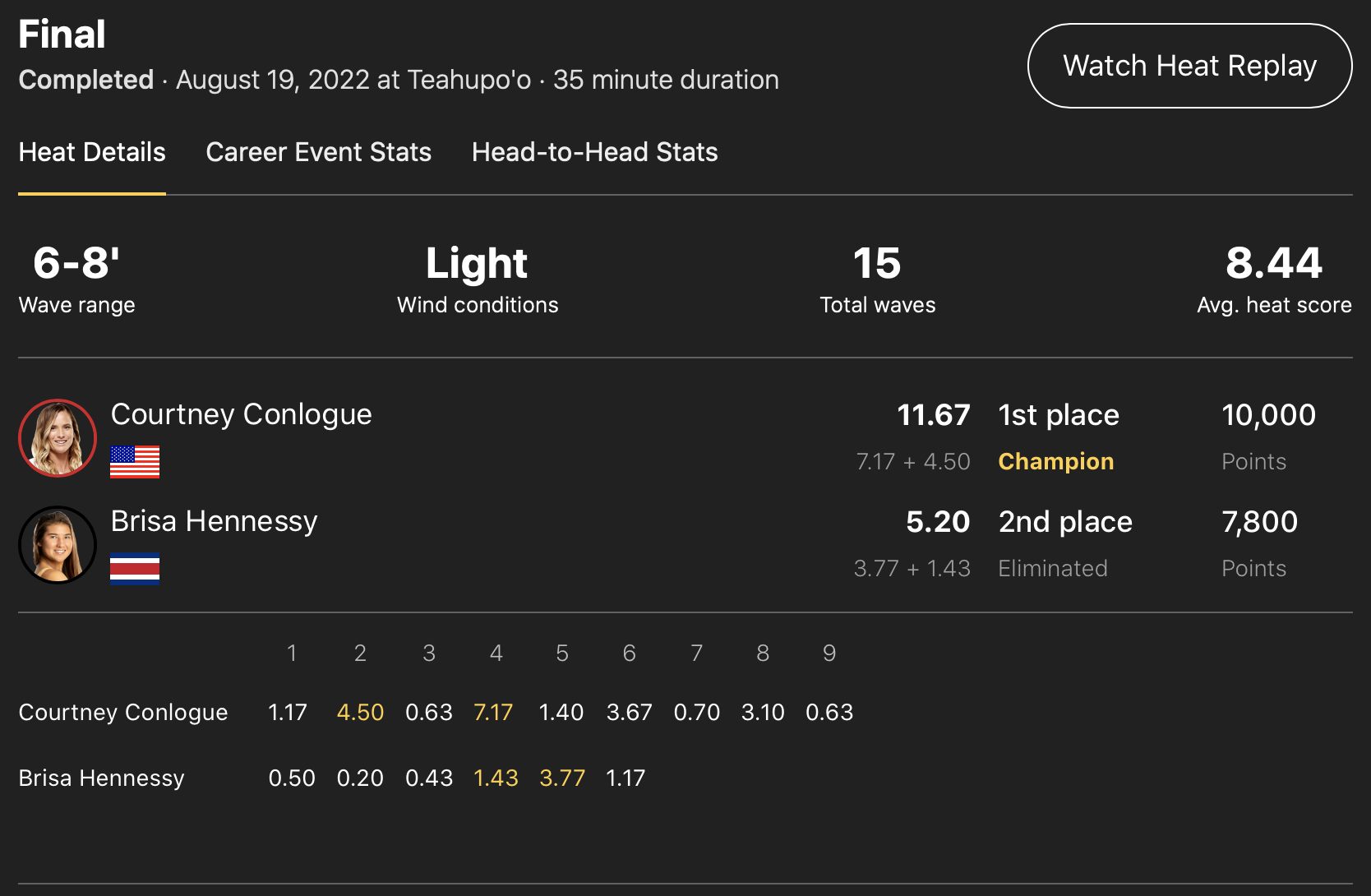Click Hennessy's 5.20 heat total
1371x896 pixels.
(938, 522)
